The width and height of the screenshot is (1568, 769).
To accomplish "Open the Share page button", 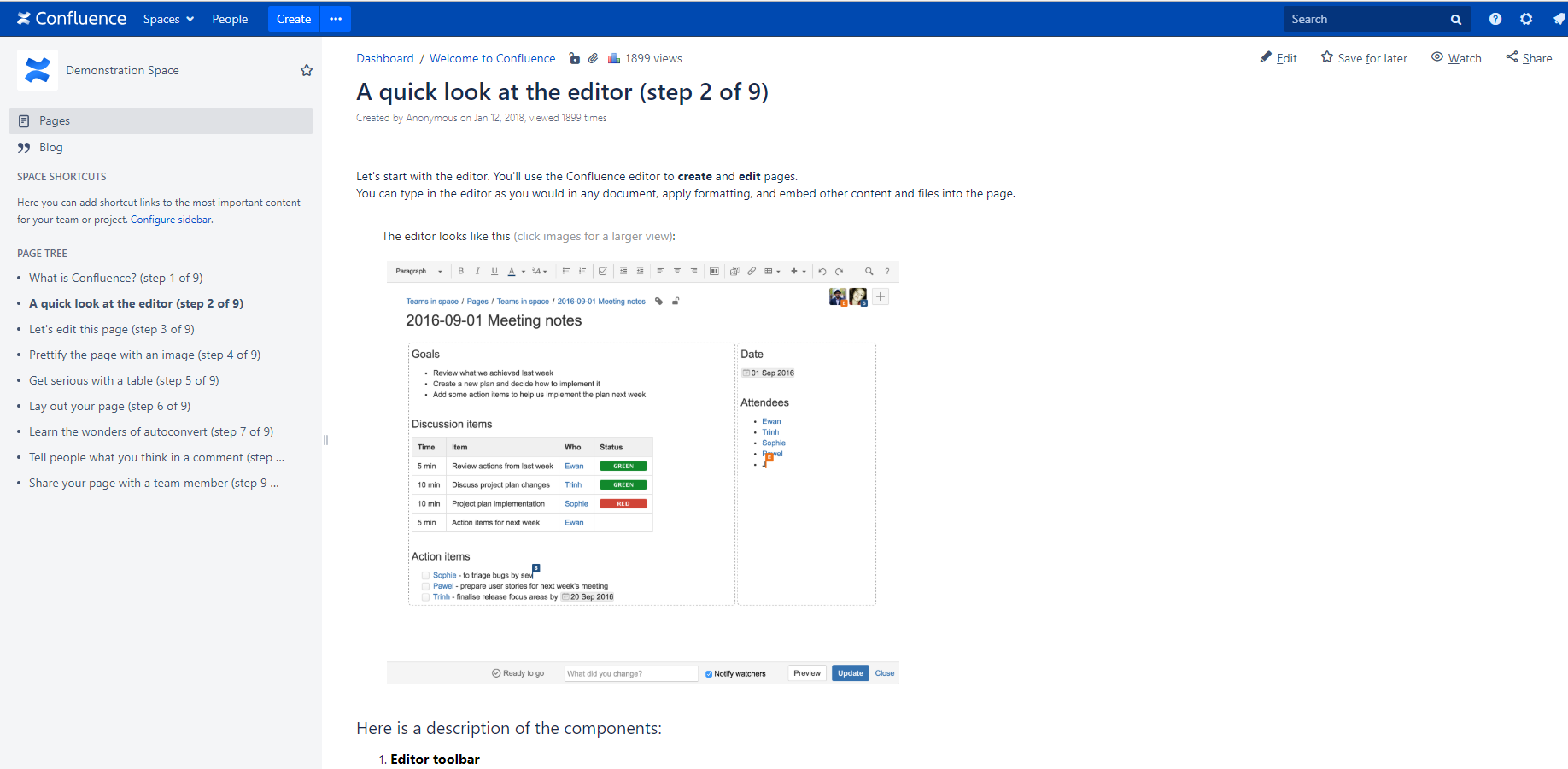I will pos(1529,58).
